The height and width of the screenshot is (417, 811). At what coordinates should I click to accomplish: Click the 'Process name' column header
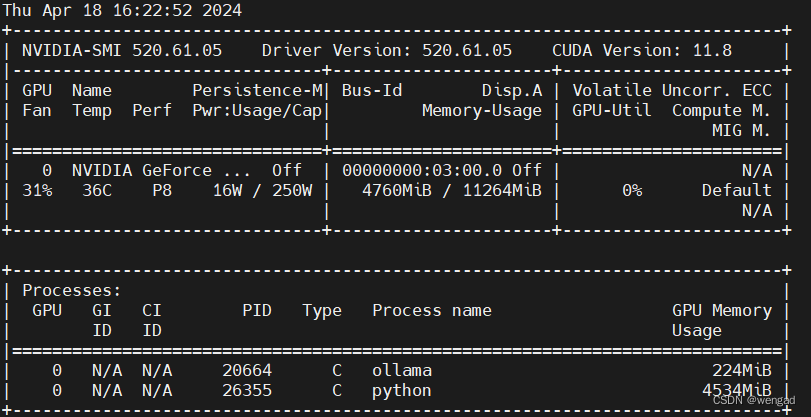[432, 311]
